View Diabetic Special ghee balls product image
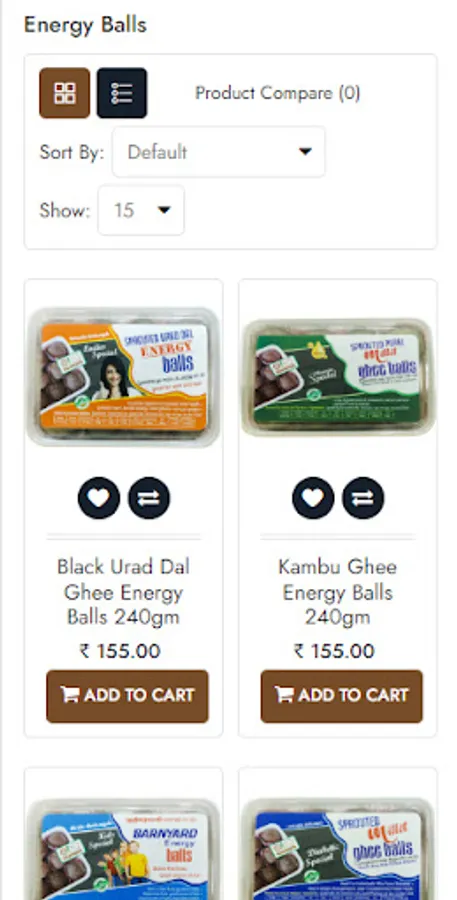 click(x=338, y=849)
